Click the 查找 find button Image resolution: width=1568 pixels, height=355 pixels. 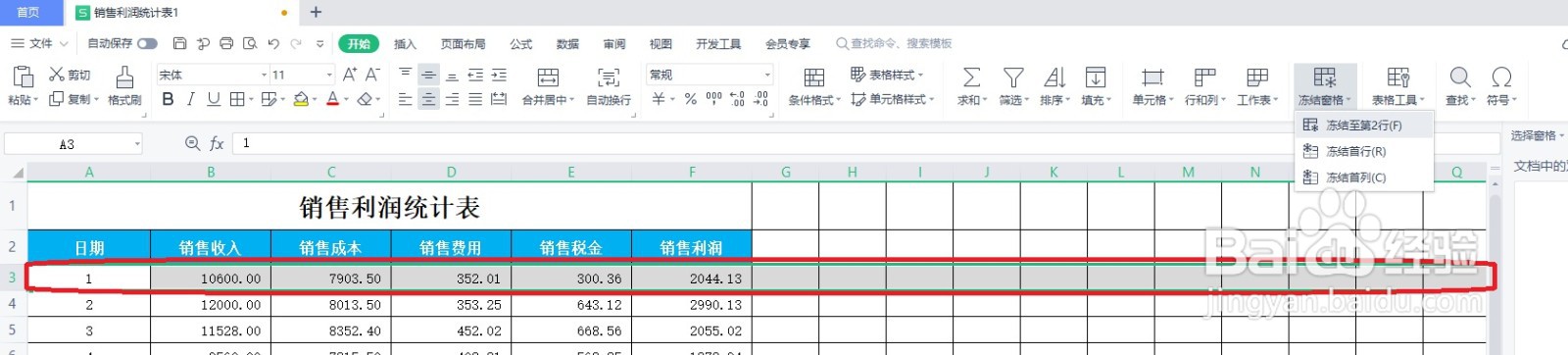(1460, 86)
